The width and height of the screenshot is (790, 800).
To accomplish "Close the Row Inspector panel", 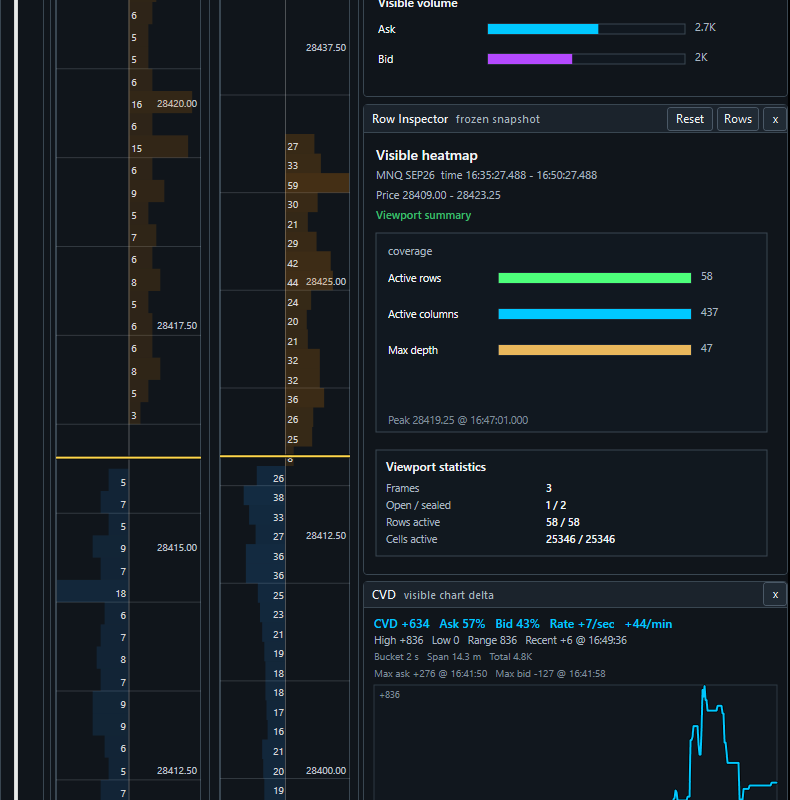I will click(x=775, y=119).
